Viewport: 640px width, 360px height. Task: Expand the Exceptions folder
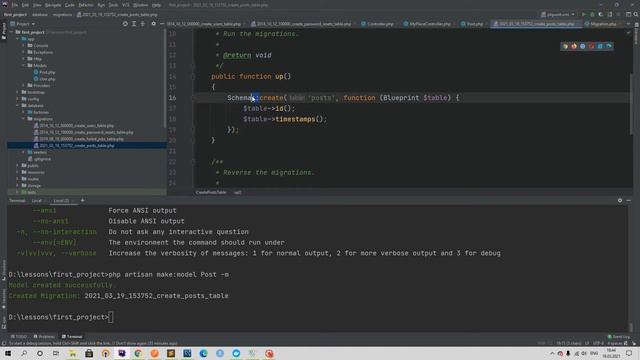[24, 52]
